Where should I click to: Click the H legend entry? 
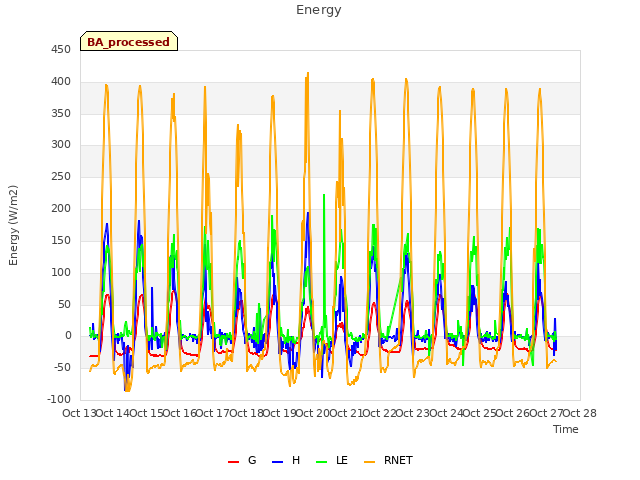[x=286, y=460]
